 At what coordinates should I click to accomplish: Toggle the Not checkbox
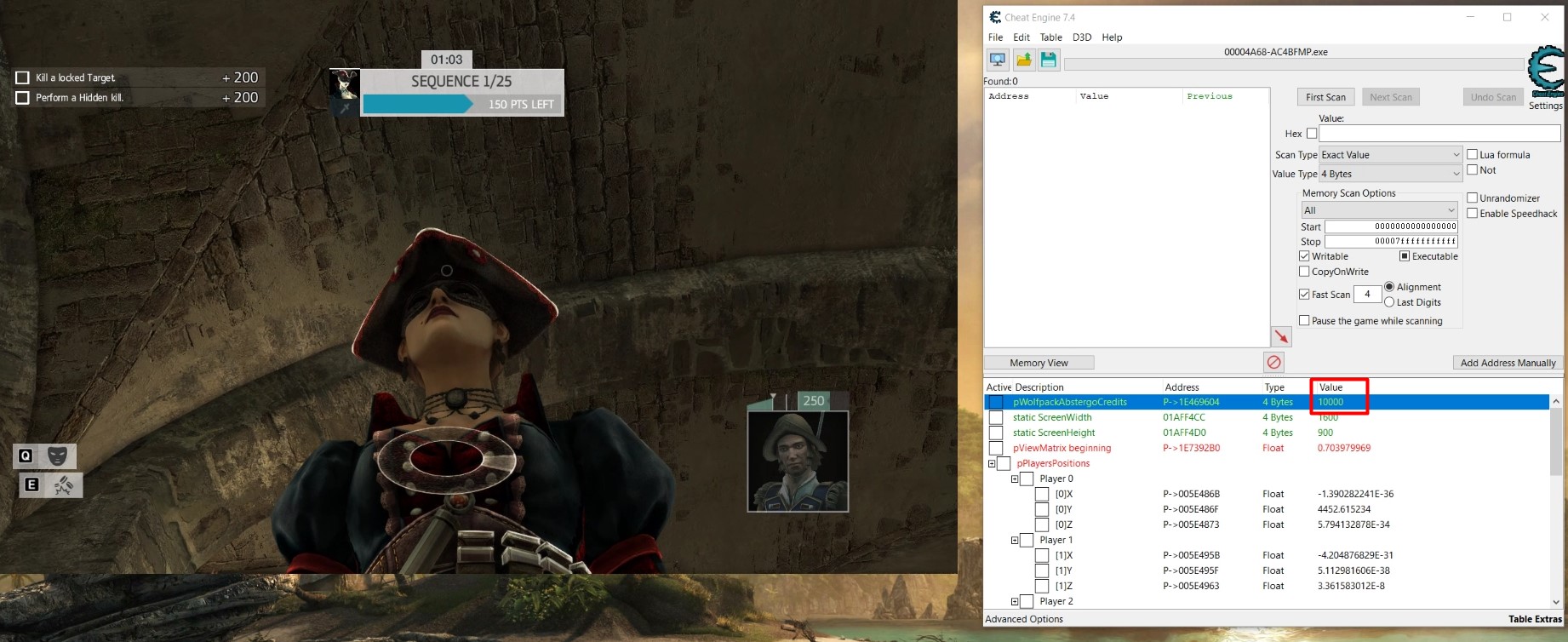point(1472,169)
